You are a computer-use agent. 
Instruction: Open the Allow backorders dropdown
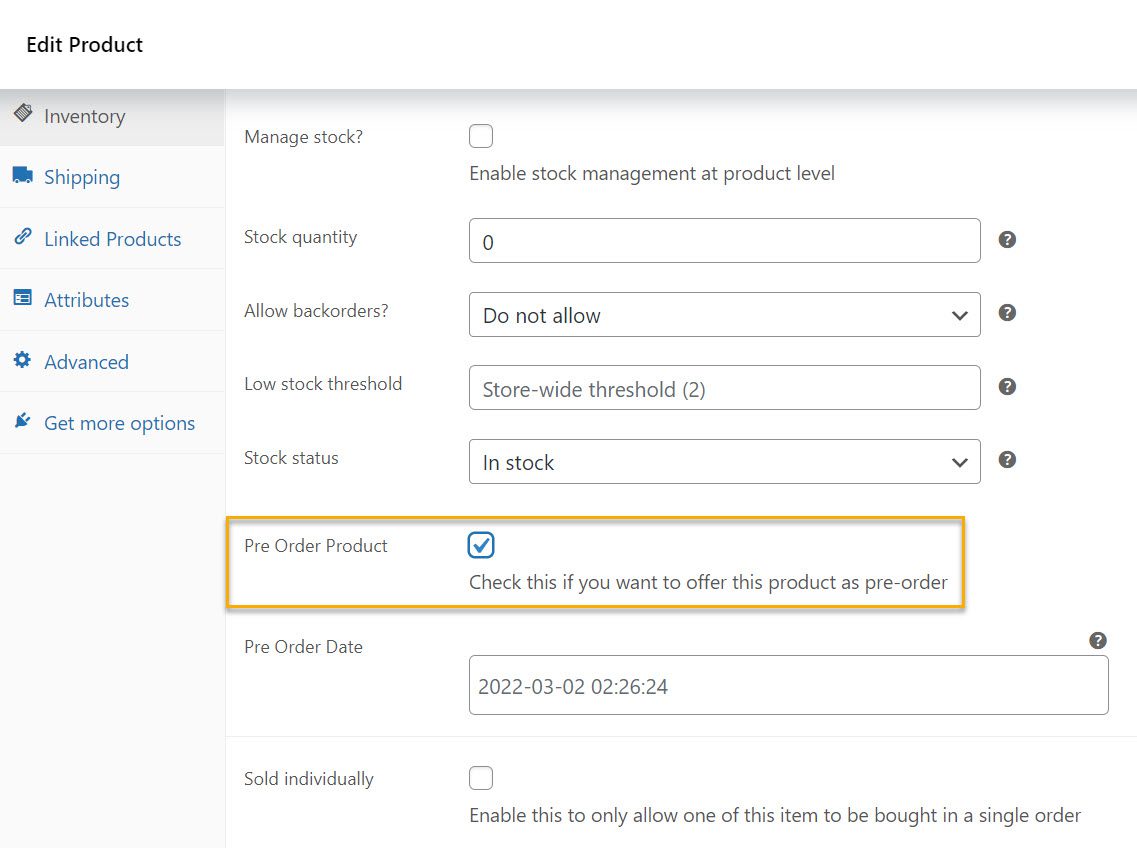pos(724,315)
